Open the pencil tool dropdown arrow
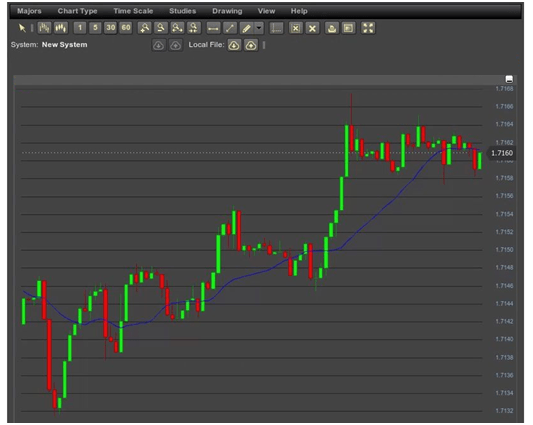This screenshot has height=425, width=533. coord(259,28)
